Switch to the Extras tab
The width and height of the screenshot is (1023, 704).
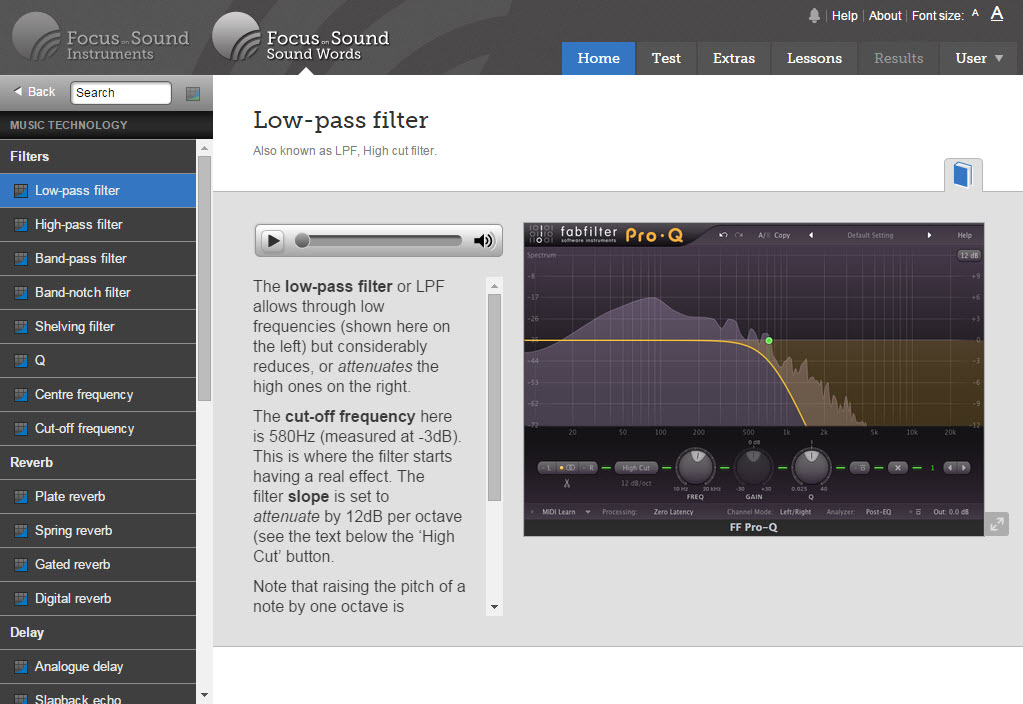point(734,59)
